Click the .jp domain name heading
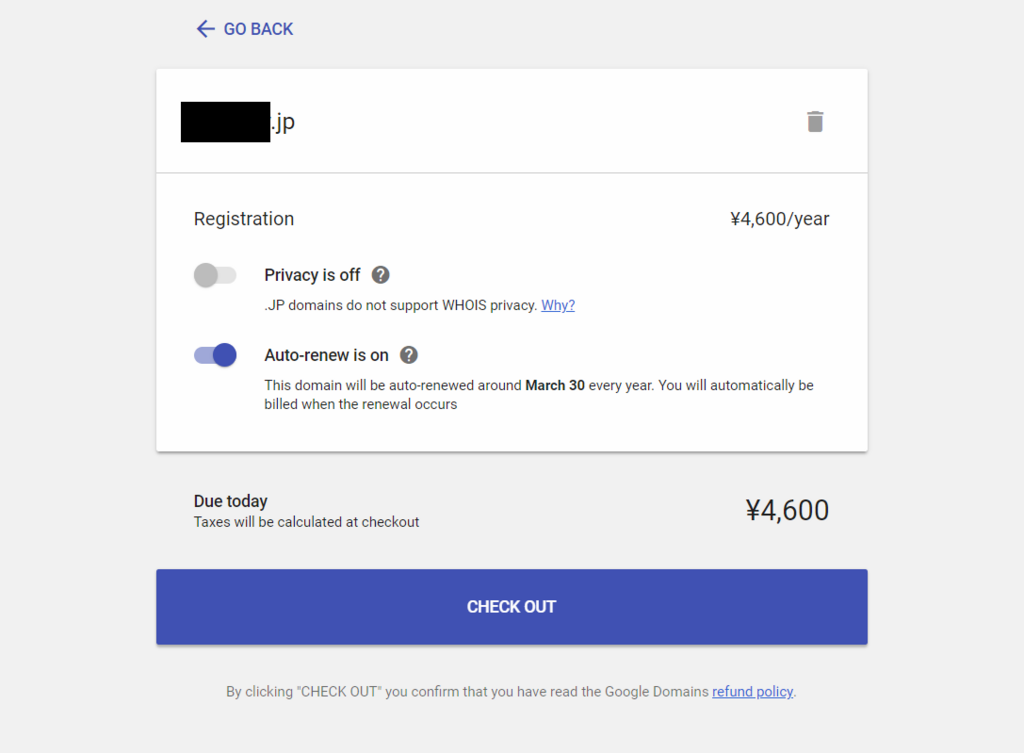Viewport: 1024px width, 753px height. pos(238,122)
